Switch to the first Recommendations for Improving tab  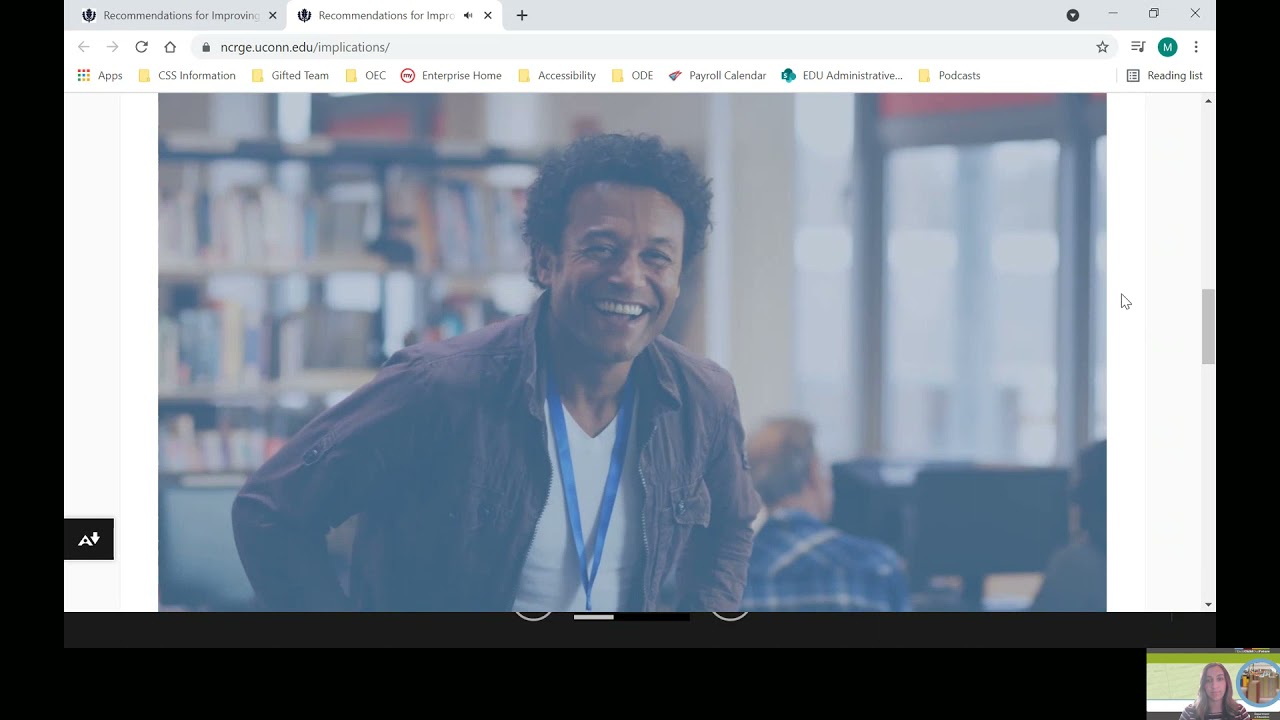pyautogui.click(x=170, y=15)
